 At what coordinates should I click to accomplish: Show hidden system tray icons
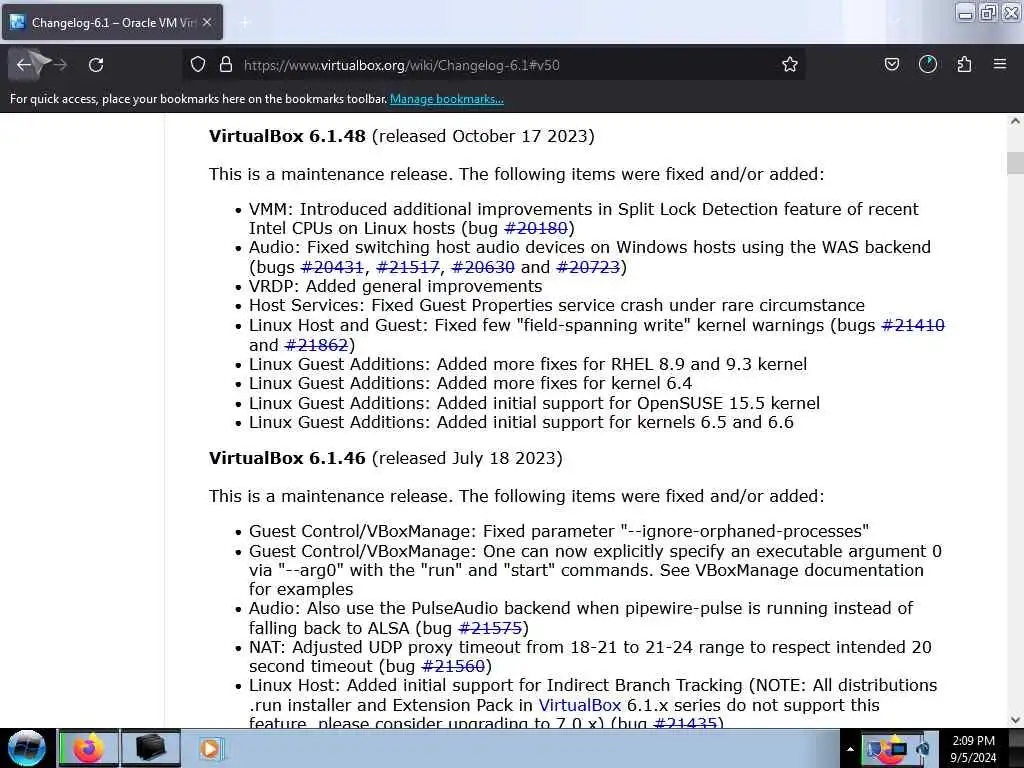click(x=850, y=749)
